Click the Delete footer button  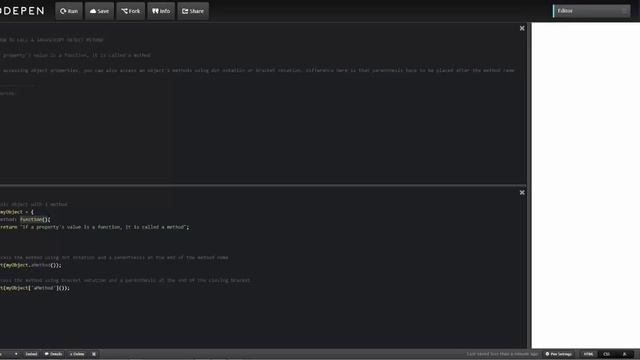point(77,354)
